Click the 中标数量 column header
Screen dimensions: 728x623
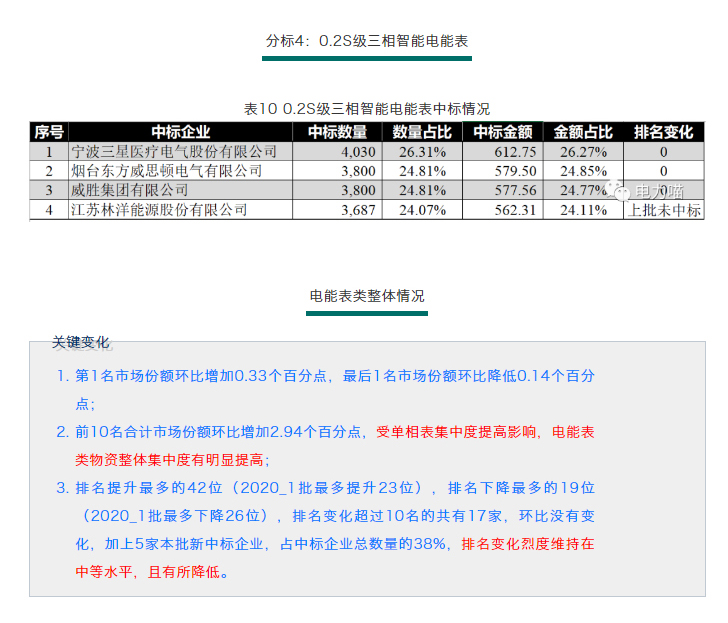tap(337, 132)
